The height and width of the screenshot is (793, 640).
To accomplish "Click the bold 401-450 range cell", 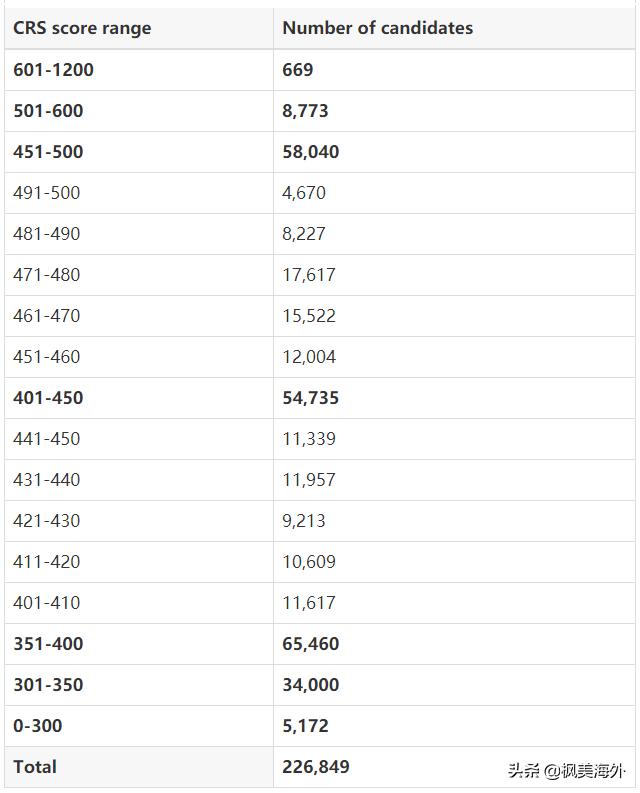I will coord(48,398).
